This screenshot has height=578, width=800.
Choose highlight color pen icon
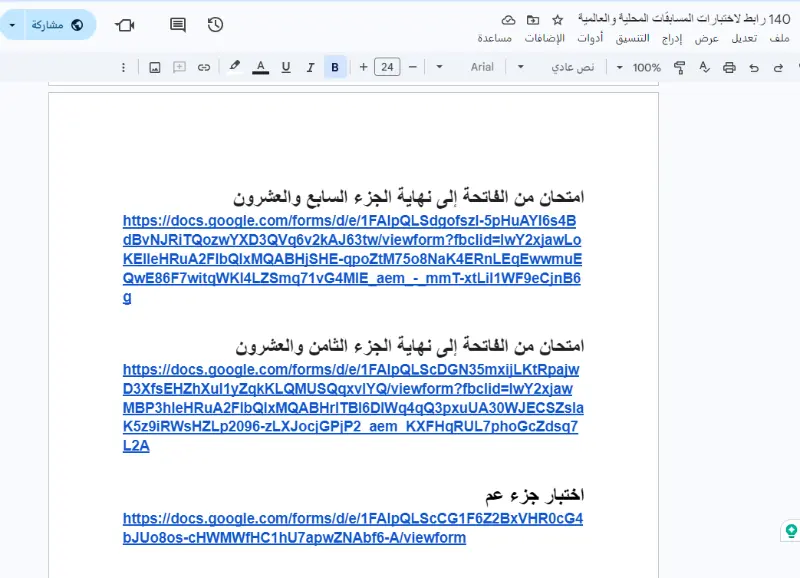(235, 67)
